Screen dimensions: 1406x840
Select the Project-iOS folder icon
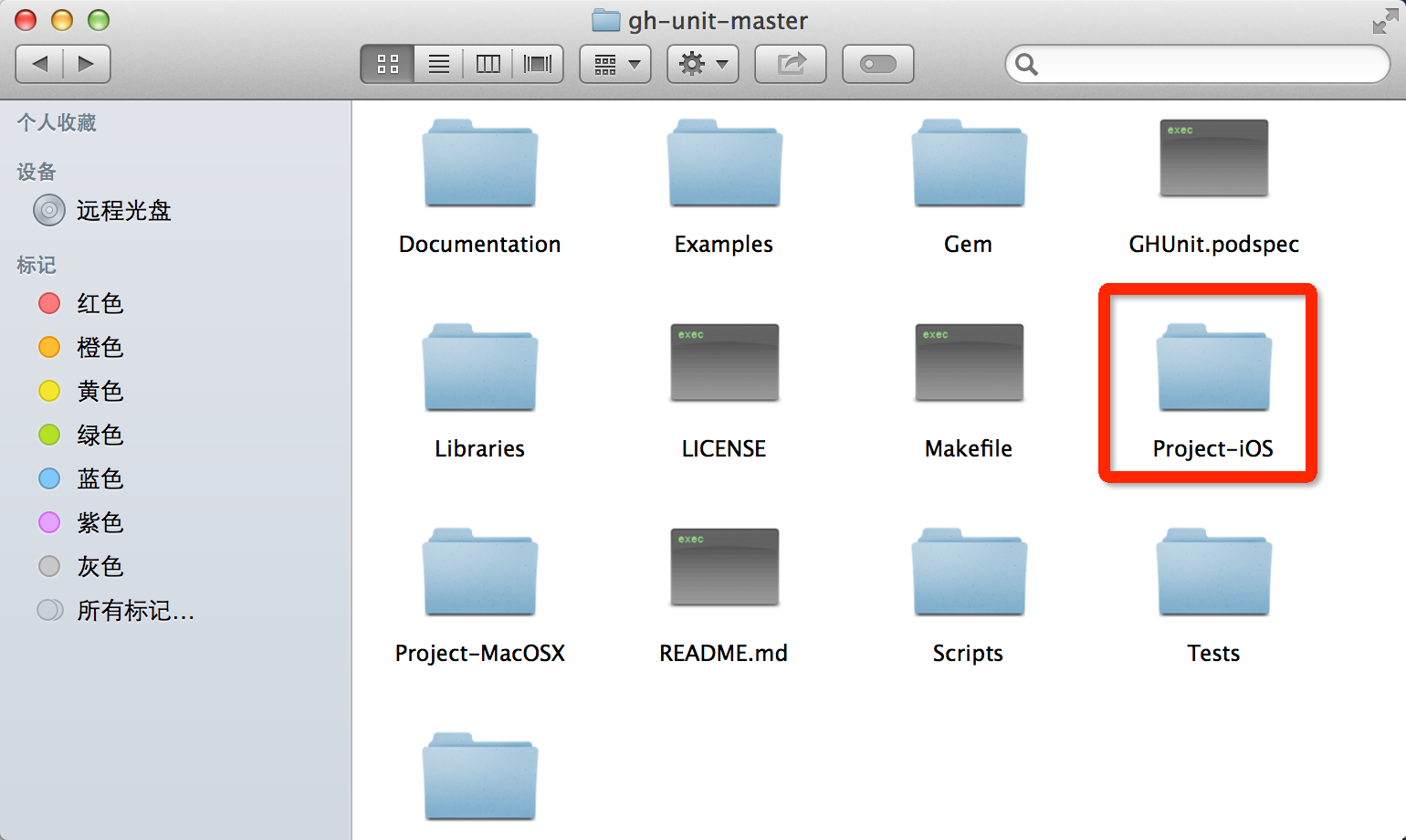(1214, 367)
